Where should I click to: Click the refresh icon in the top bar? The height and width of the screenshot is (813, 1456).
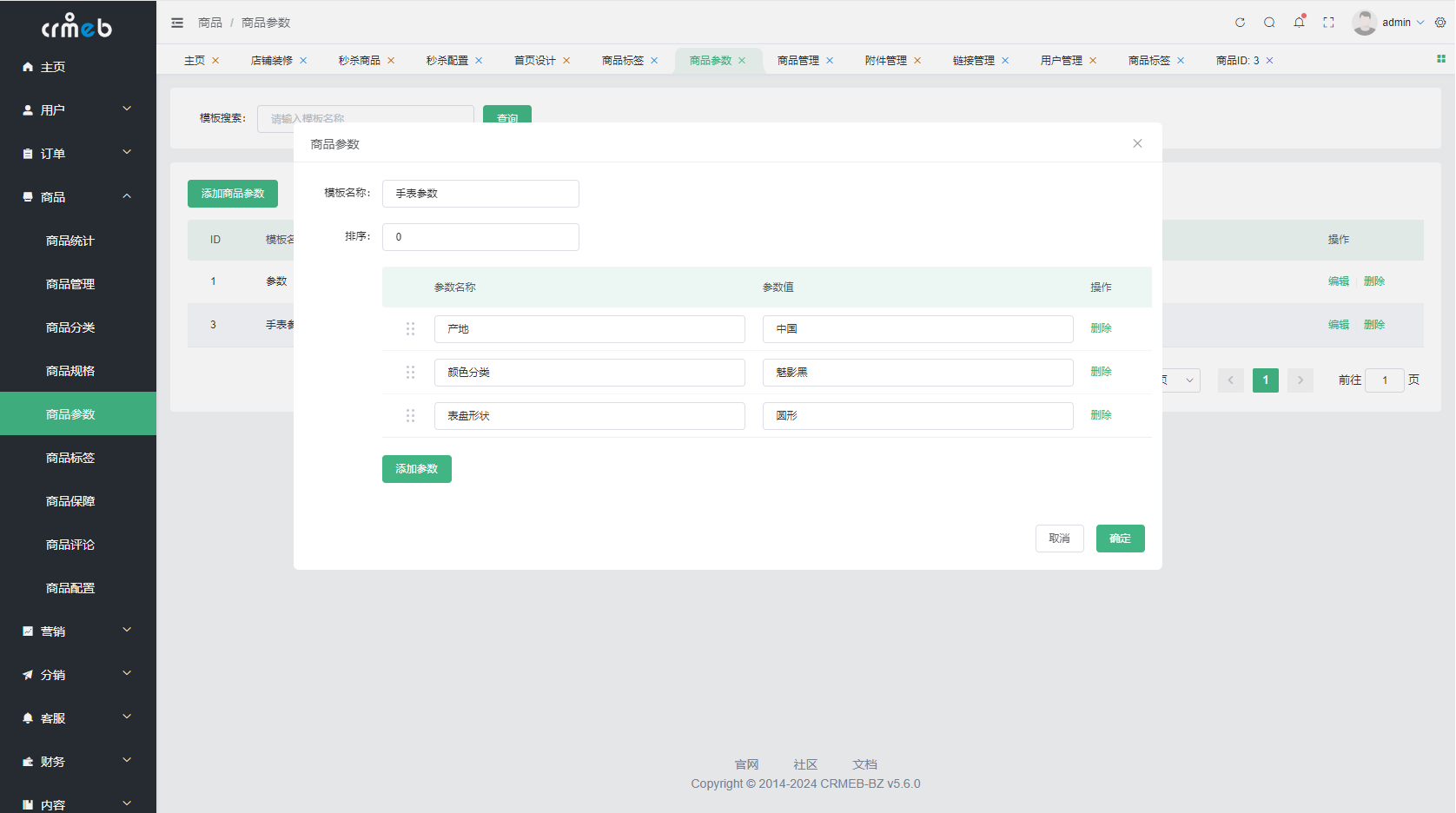1240,23
